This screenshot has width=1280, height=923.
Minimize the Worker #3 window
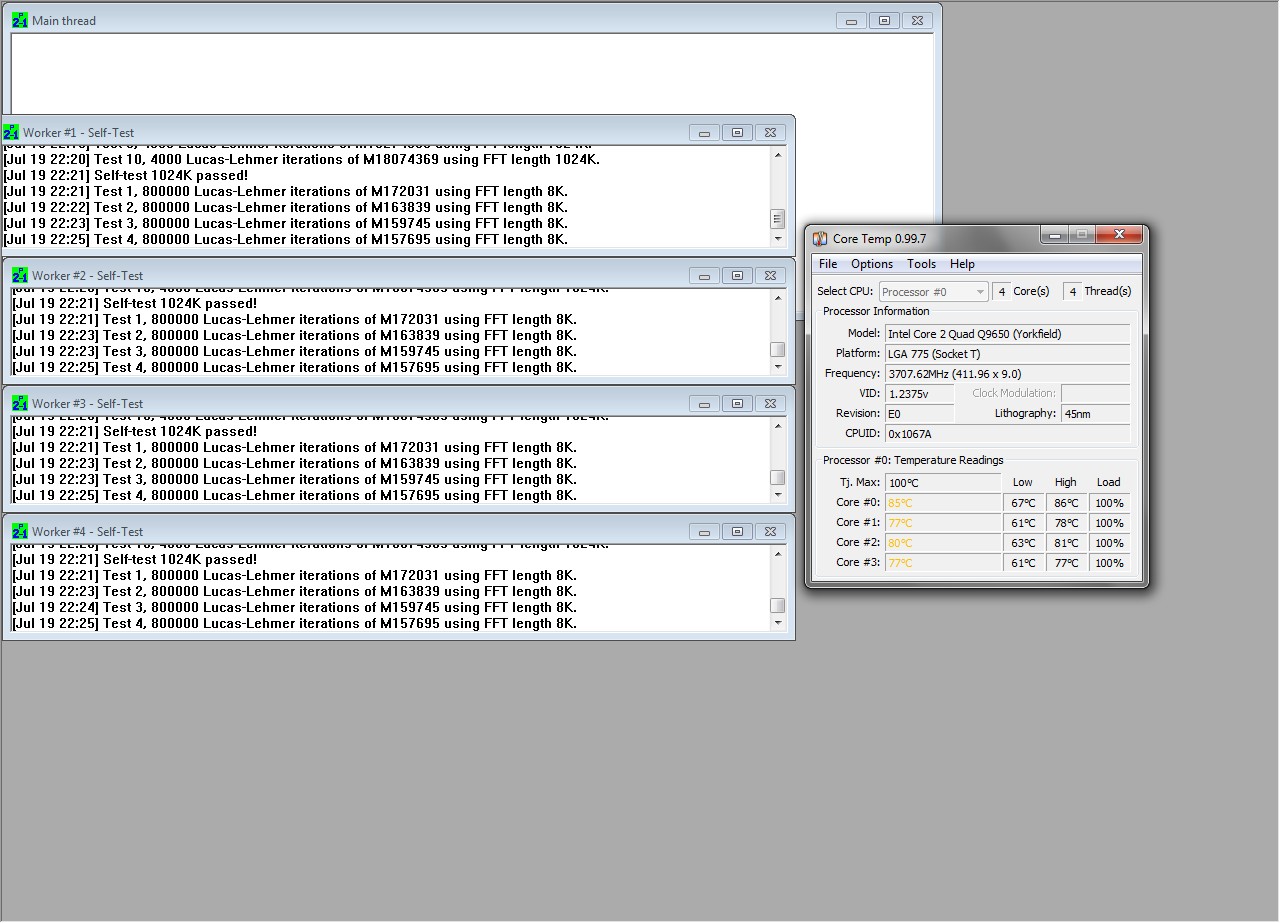(705, 404)
